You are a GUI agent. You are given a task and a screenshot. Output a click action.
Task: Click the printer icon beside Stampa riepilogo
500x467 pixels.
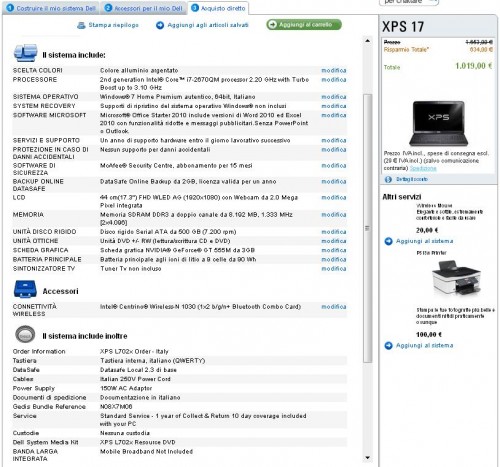pyautogui.click(x=81, y=25)
